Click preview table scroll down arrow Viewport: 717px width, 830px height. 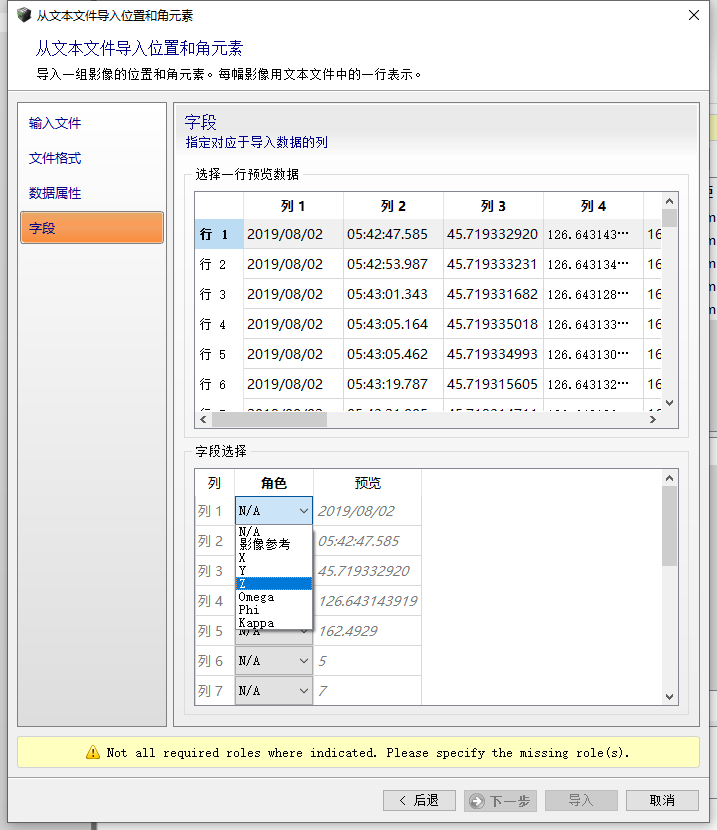tap(669, 403)
